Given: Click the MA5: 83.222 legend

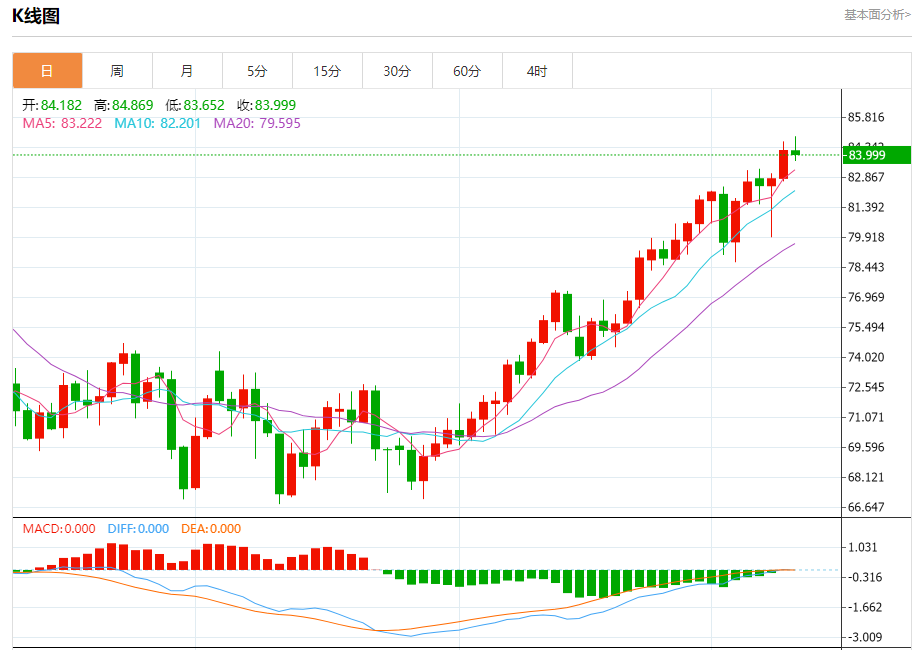Looking at the screenshot, I should pyautogui.click(x=62, y=123).
